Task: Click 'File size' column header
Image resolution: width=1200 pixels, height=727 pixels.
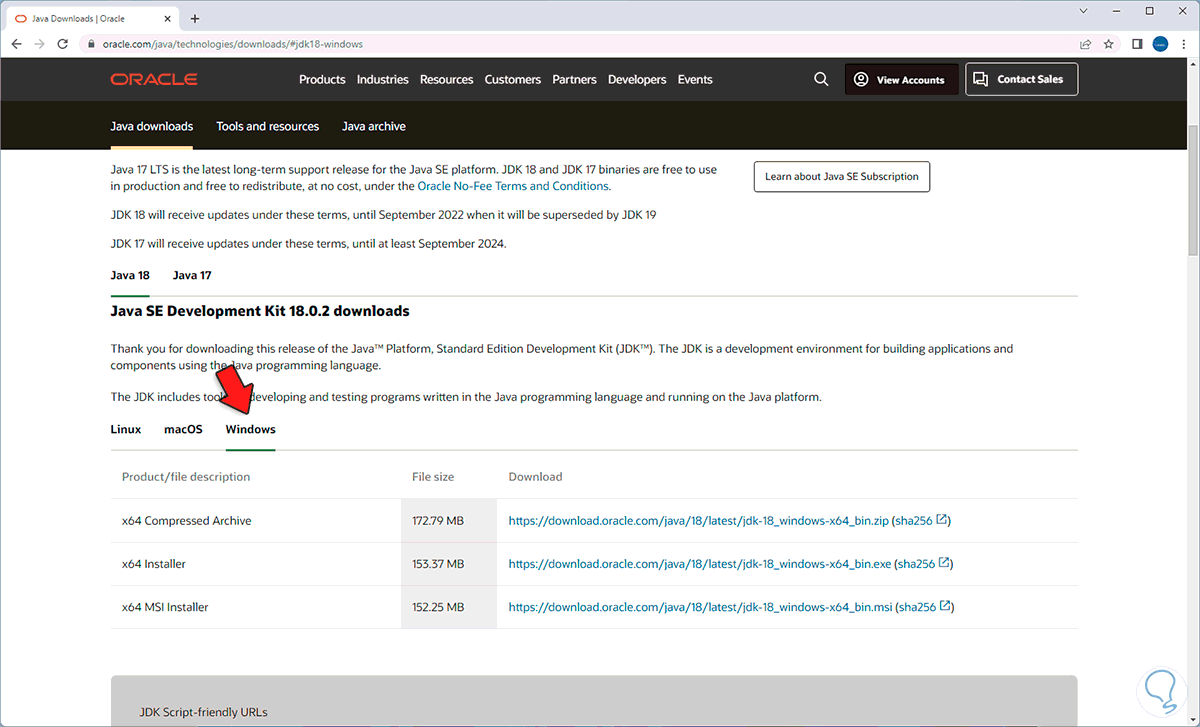Action: pos(434,476)
